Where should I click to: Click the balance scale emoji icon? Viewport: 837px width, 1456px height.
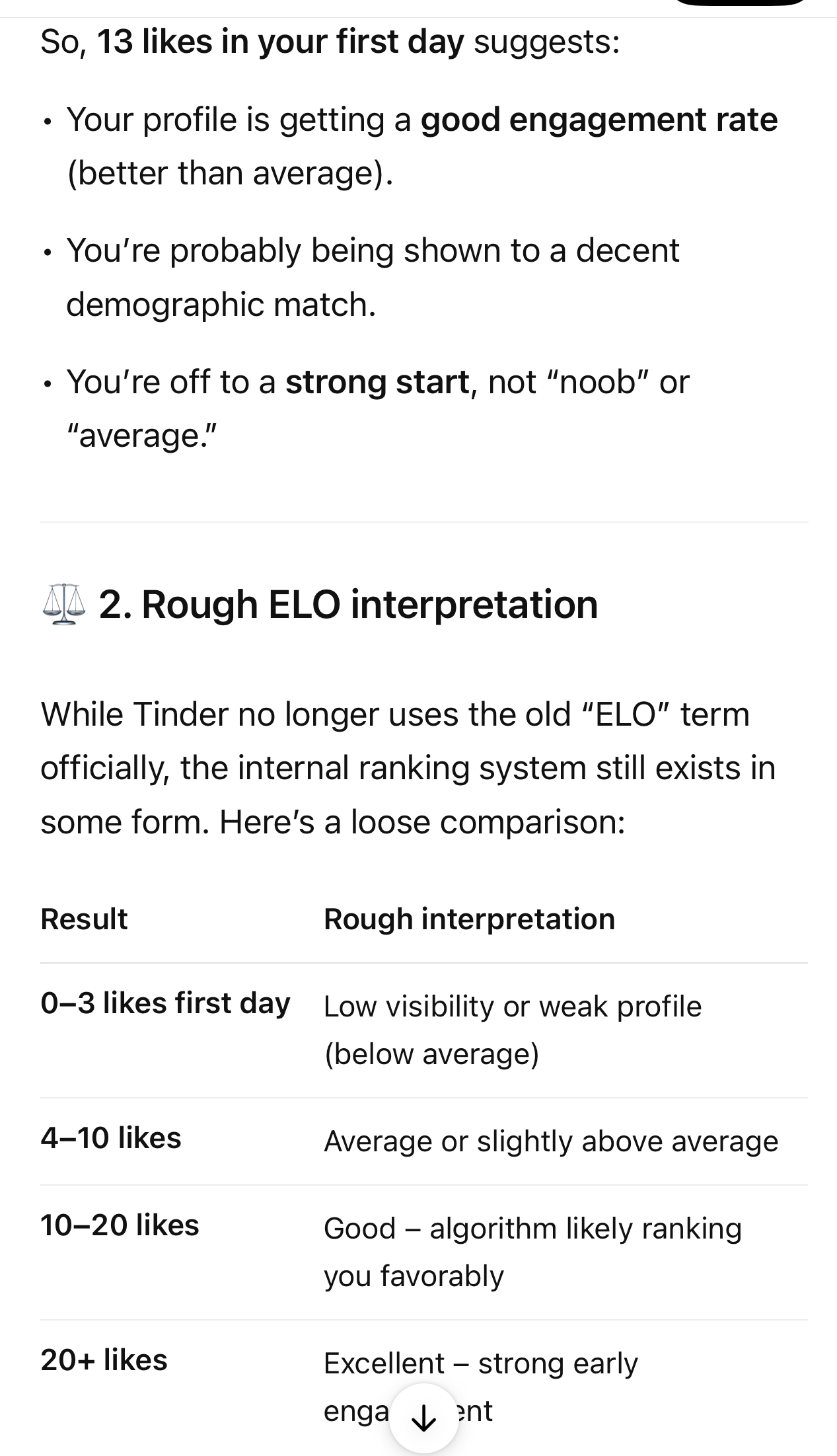click(x=64, y=604)
